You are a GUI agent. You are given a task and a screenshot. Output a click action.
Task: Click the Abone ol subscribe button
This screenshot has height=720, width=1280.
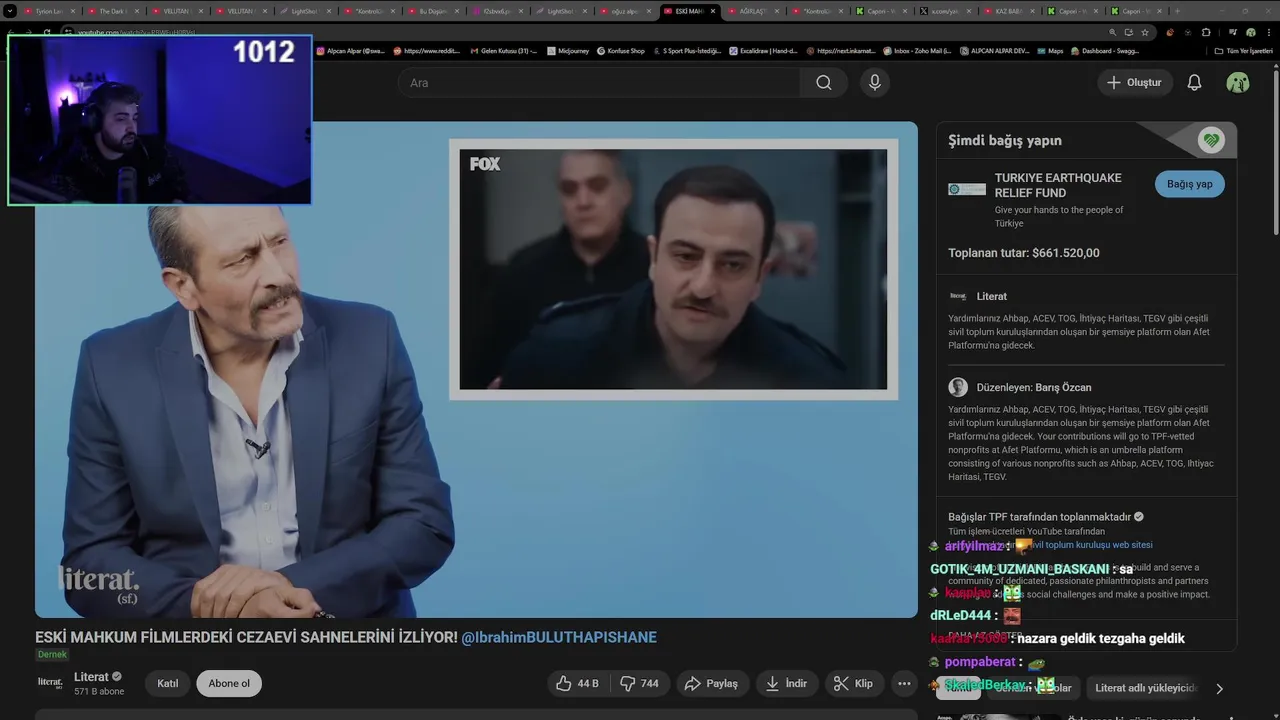point(229,684)
